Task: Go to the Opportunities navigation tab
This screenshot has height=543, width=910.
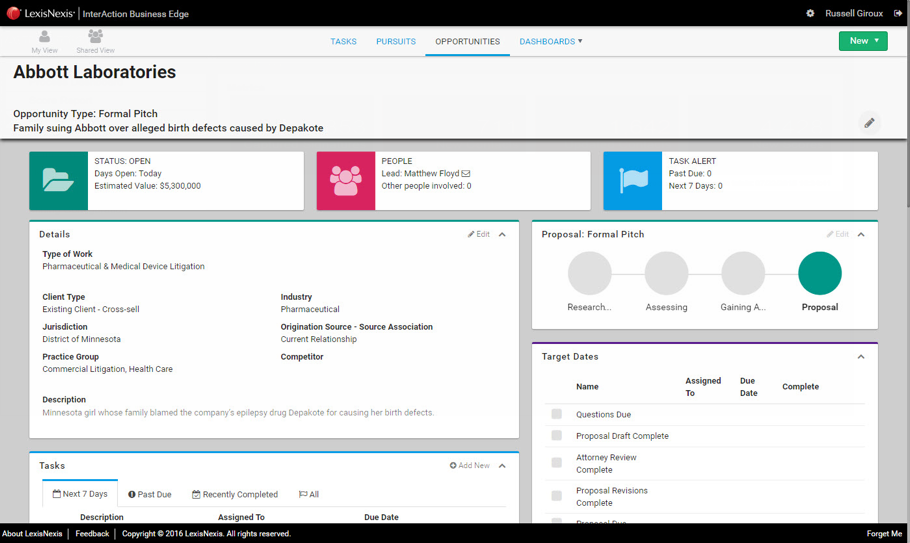Action: tap(467, 41)
